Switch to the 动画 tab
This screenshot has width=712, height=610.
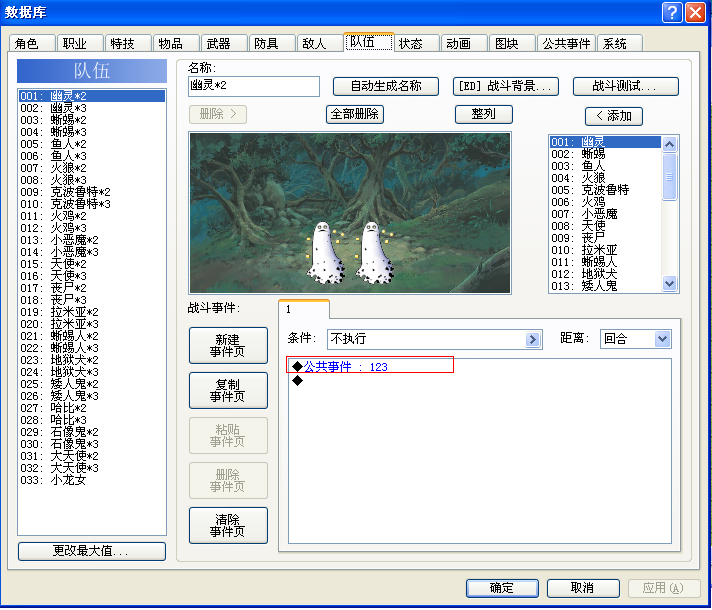(465, 43)
